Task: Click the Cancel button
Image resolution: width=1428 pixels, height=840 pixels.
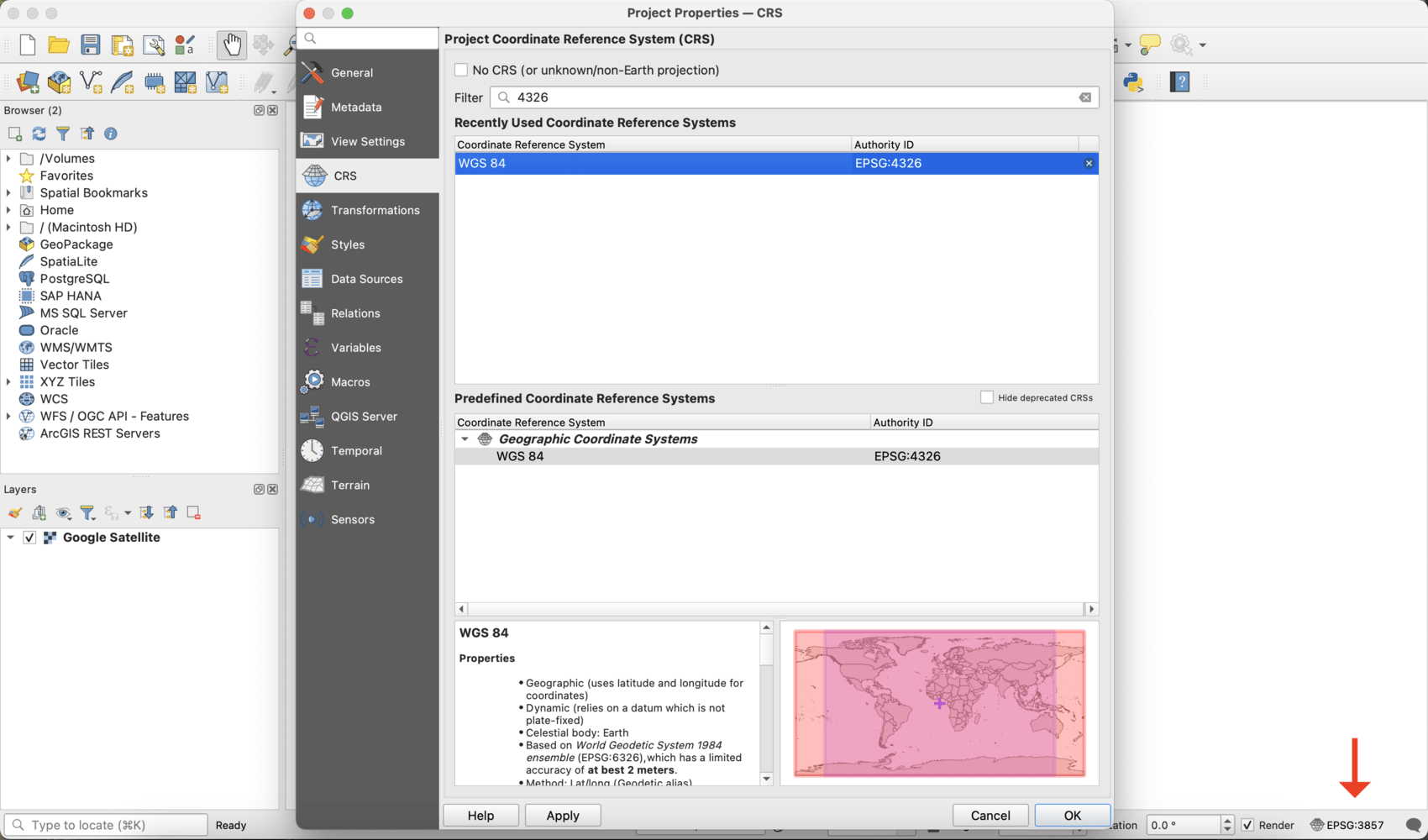Action: click(990, 815)
